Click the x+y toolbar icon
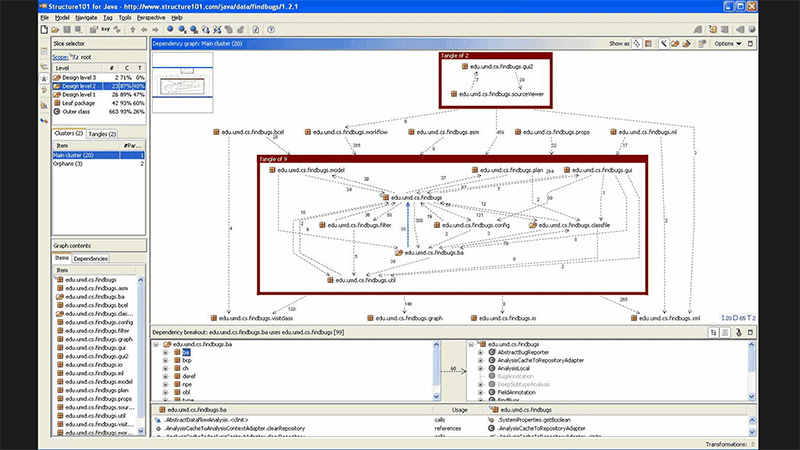The image size is (800, 450). click(105, 30)
